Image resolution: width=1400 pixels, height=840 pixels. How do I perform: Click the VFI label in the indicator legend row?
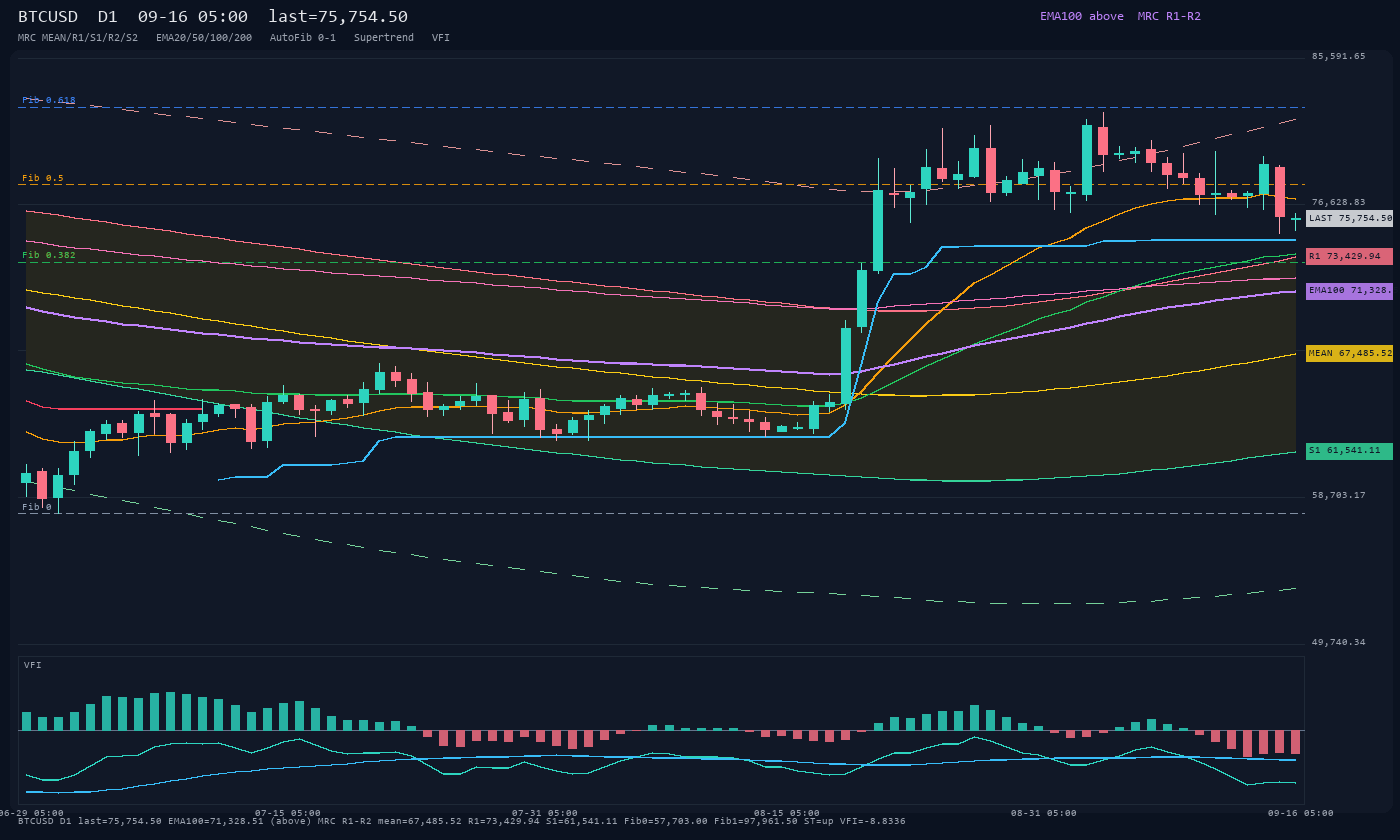pyautogui.click(x=441, y=38)
